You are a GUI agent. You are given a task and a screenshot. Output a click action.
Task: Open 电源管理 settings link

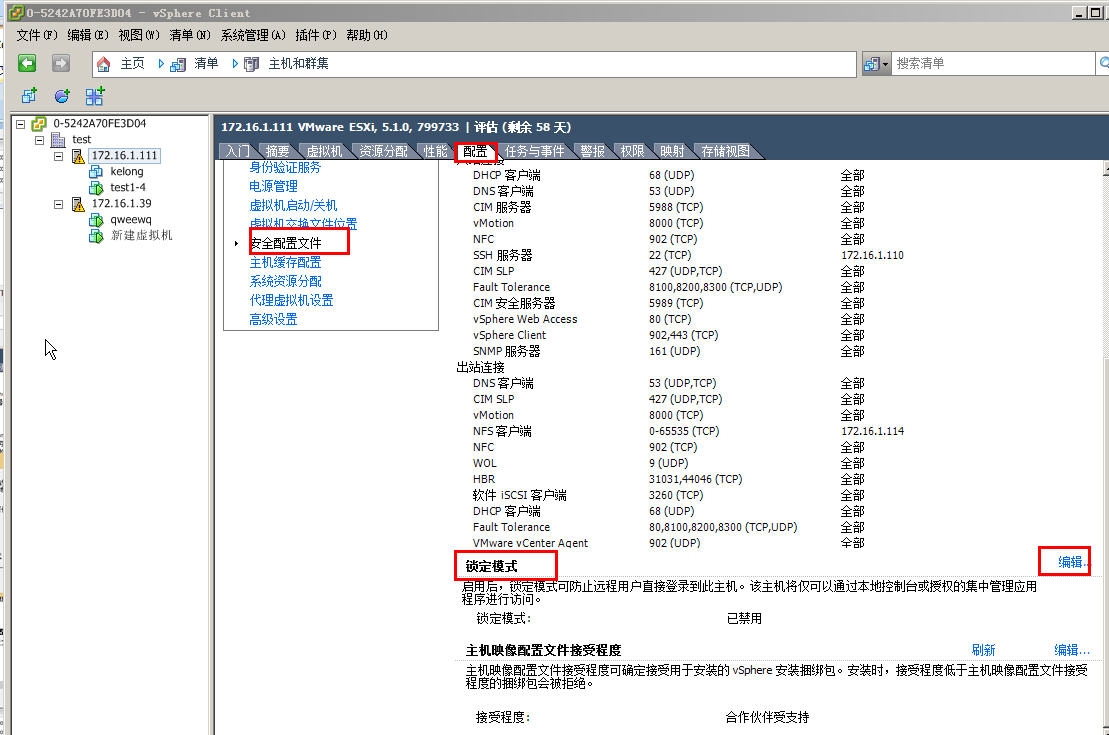(x=273, y=186)
